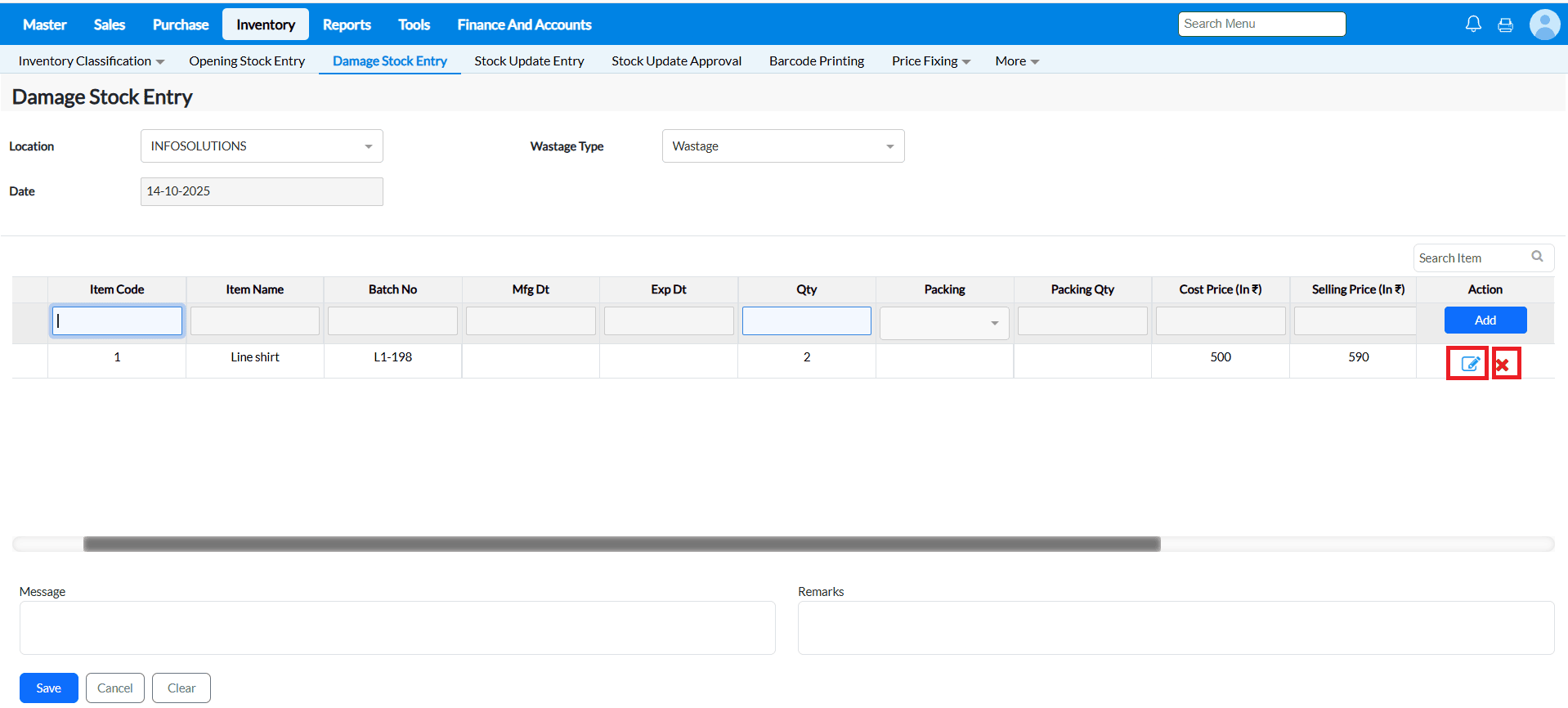Open the More menu

click(x=1016, y=61)
